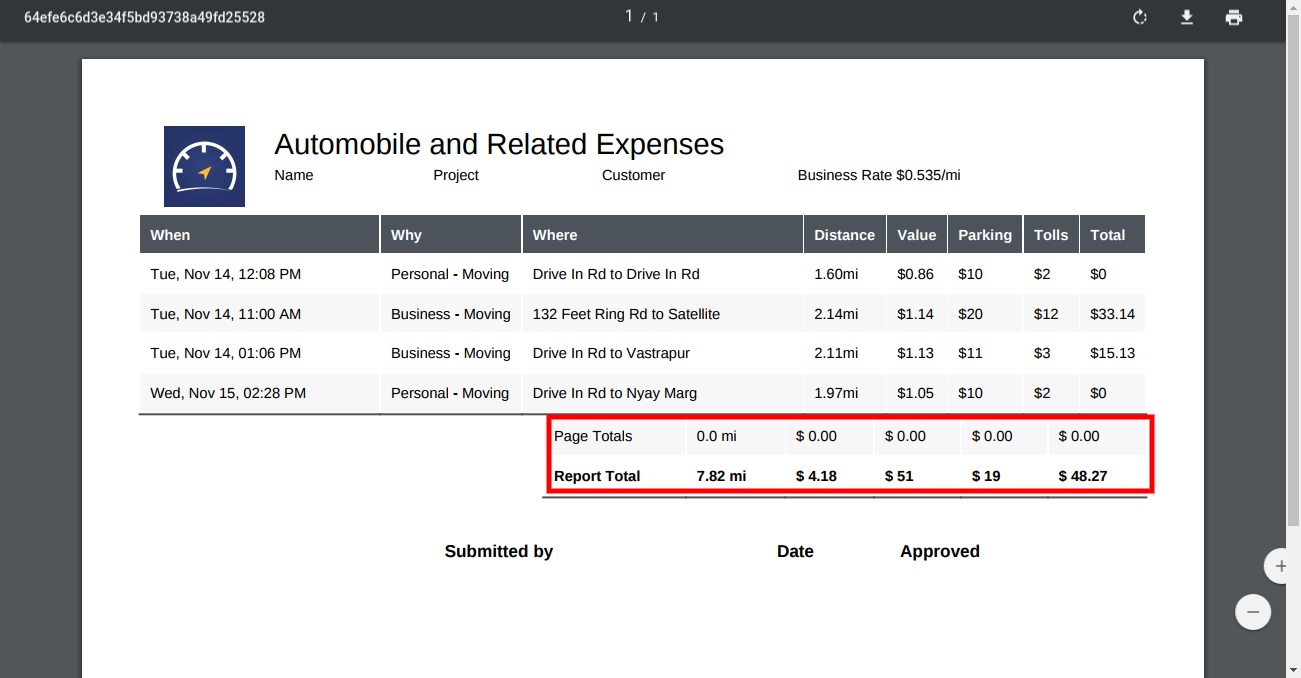
Task: Zoom out with the minus button
Action: click(x=1253, y=612)
